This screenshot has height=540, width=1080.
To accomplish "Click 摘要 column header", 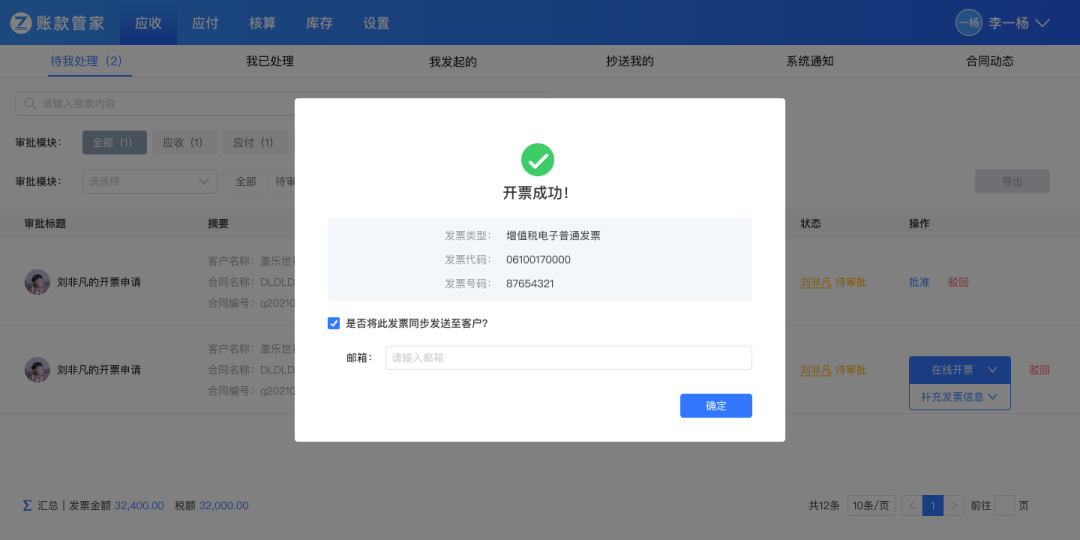I will pos(218,224).
